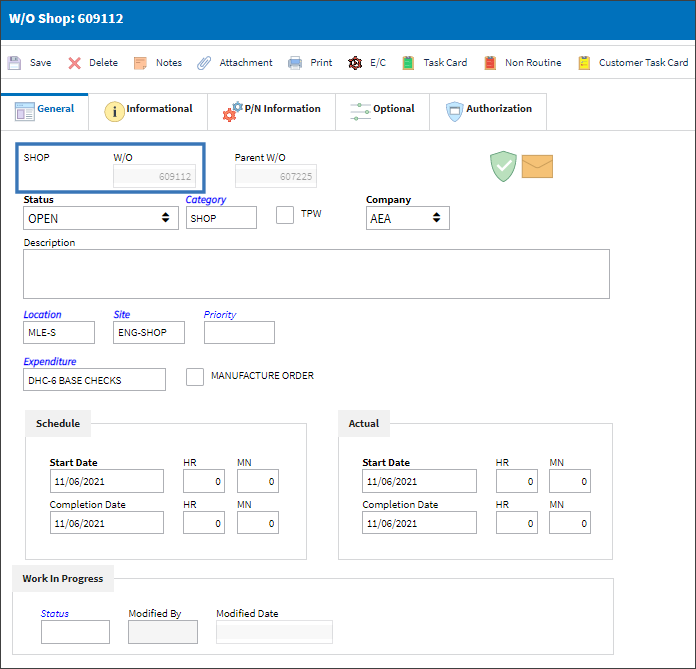Click the Expenditure link label
696x669 pixels.
click(50, 362)
